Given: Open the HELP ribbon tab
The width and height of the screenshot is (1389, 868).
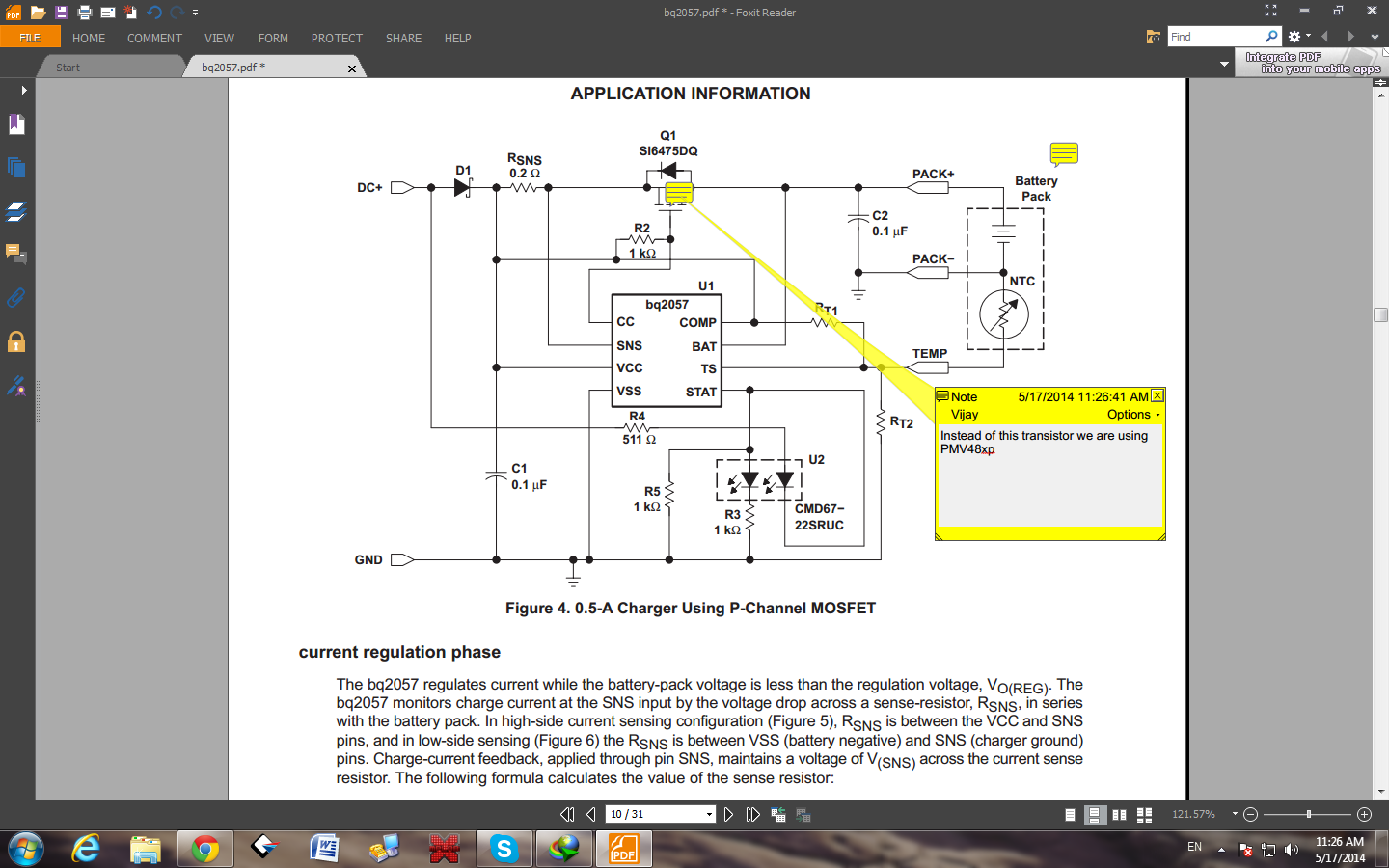Looking at the screenshot, I should (457, 39).
